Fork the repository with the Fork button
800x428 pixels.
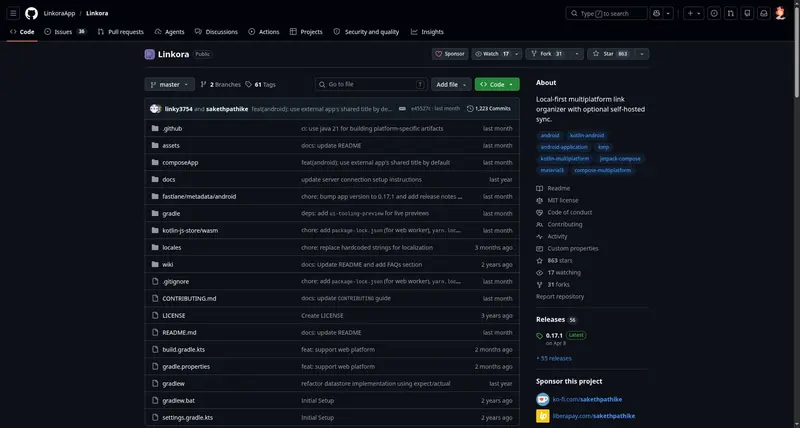coord(548,54)
